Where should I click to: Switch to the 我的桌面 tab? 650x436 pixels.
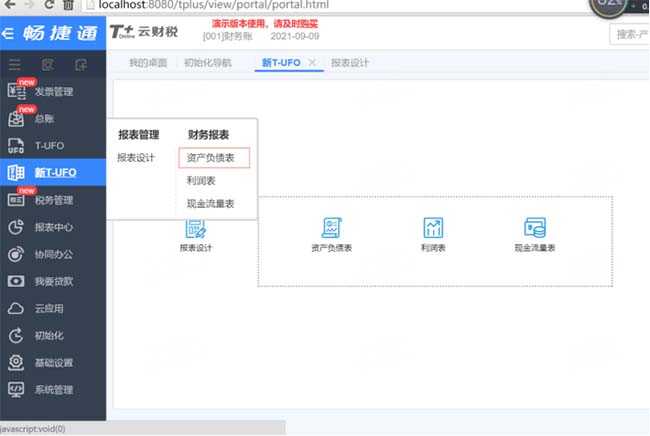pyautogui.click(x=146, y=63)
